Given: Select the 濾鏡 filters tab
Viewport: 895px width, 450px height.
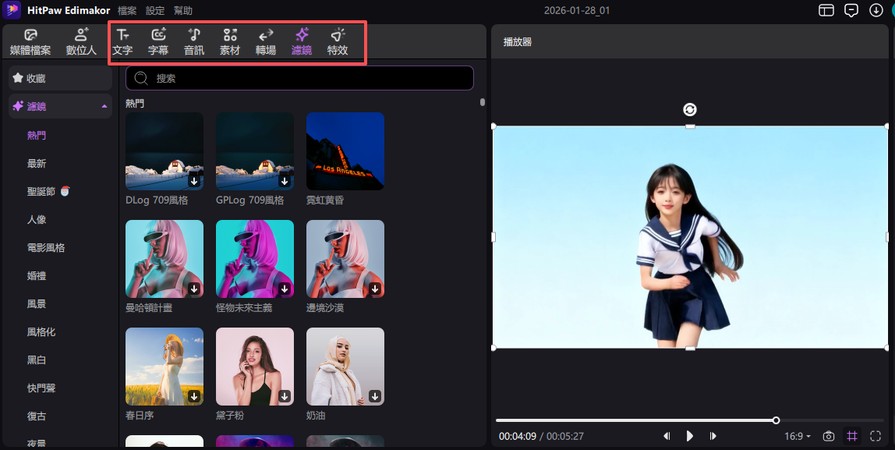Looking at the screenshot, I should point(301,42).
